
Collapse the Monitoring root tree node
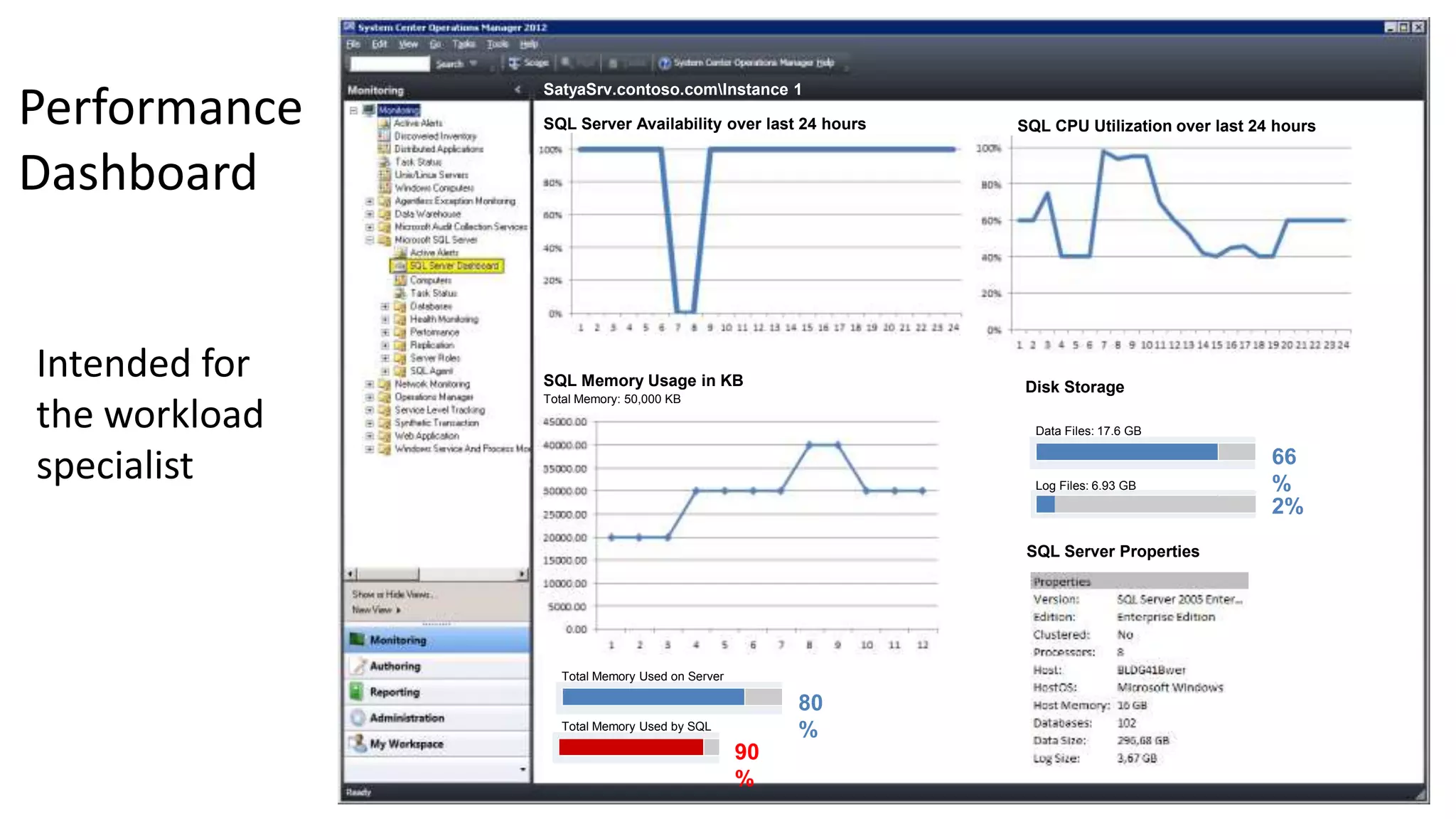[x=353, y=110]
